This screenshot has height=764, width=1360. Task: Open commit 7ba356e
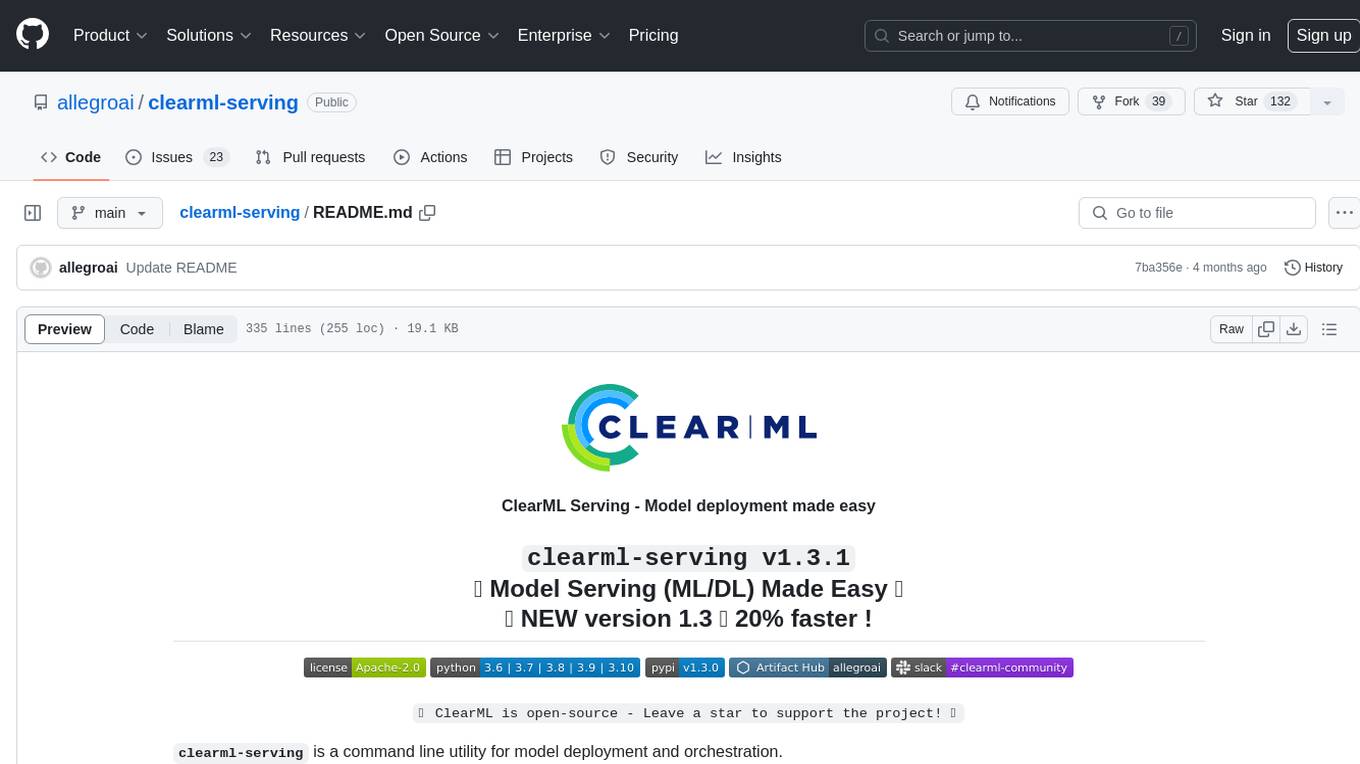tap(1159, 268)
